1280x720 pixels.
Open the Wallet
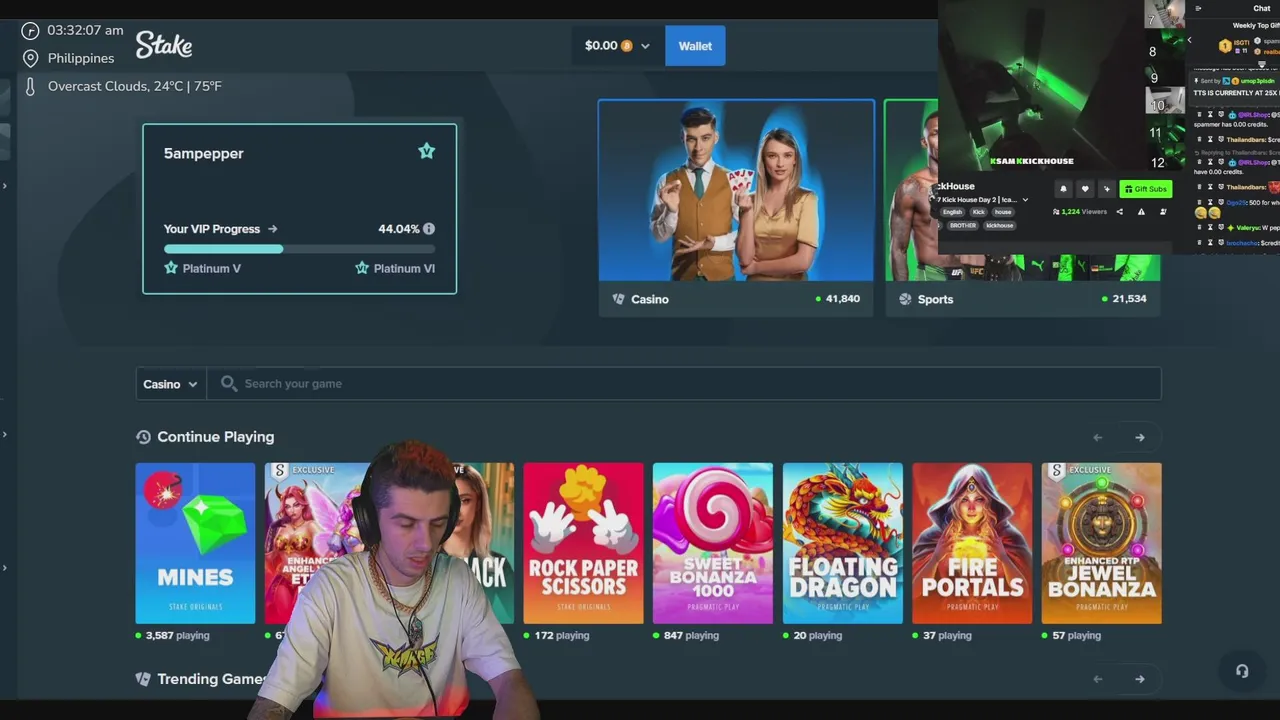(695, 46)
